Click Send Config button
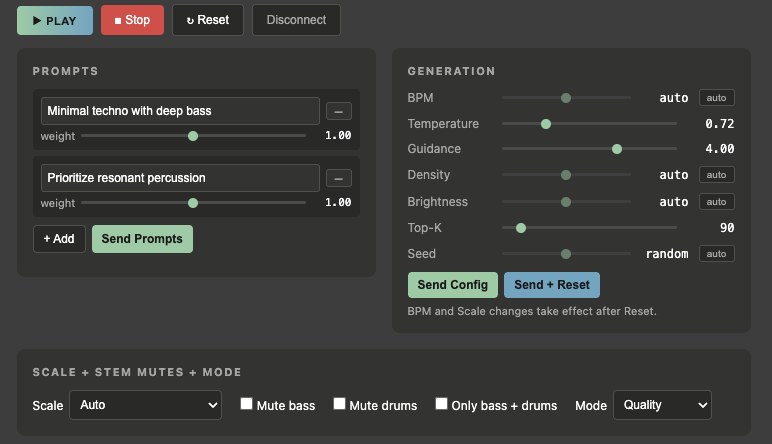The width and height of the screenshot is (772, 444). point(452,285)
